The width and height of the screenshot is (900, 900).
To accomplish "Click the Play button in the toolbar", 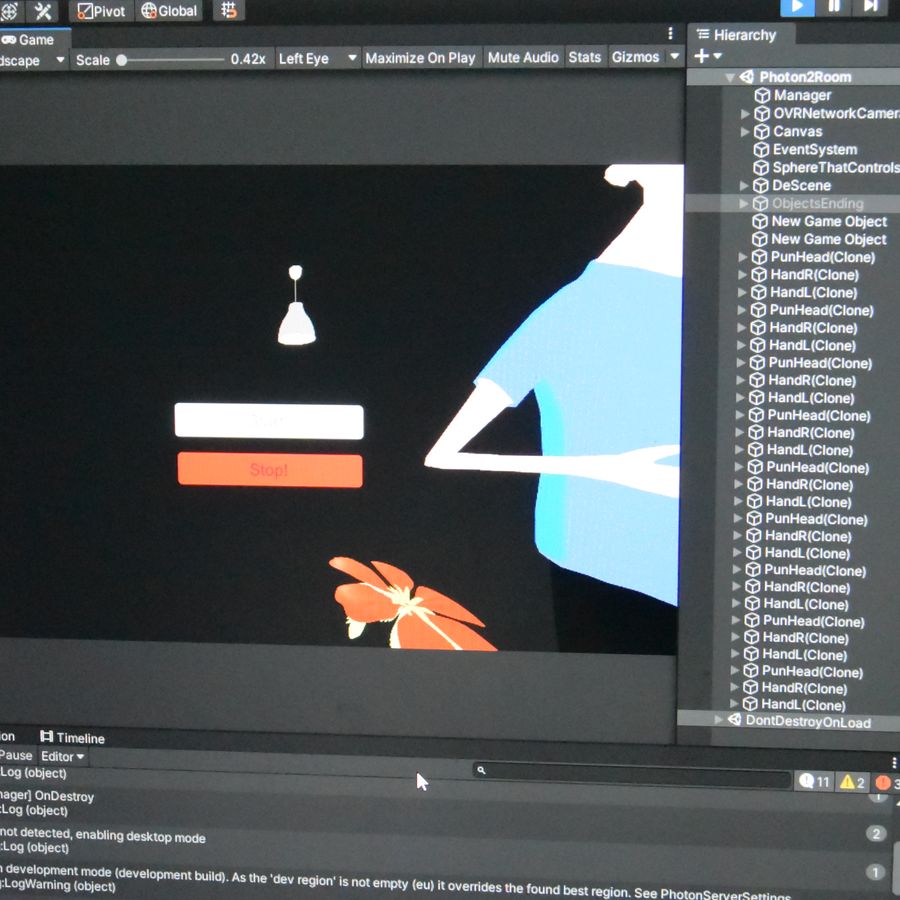I will (797, 6).
